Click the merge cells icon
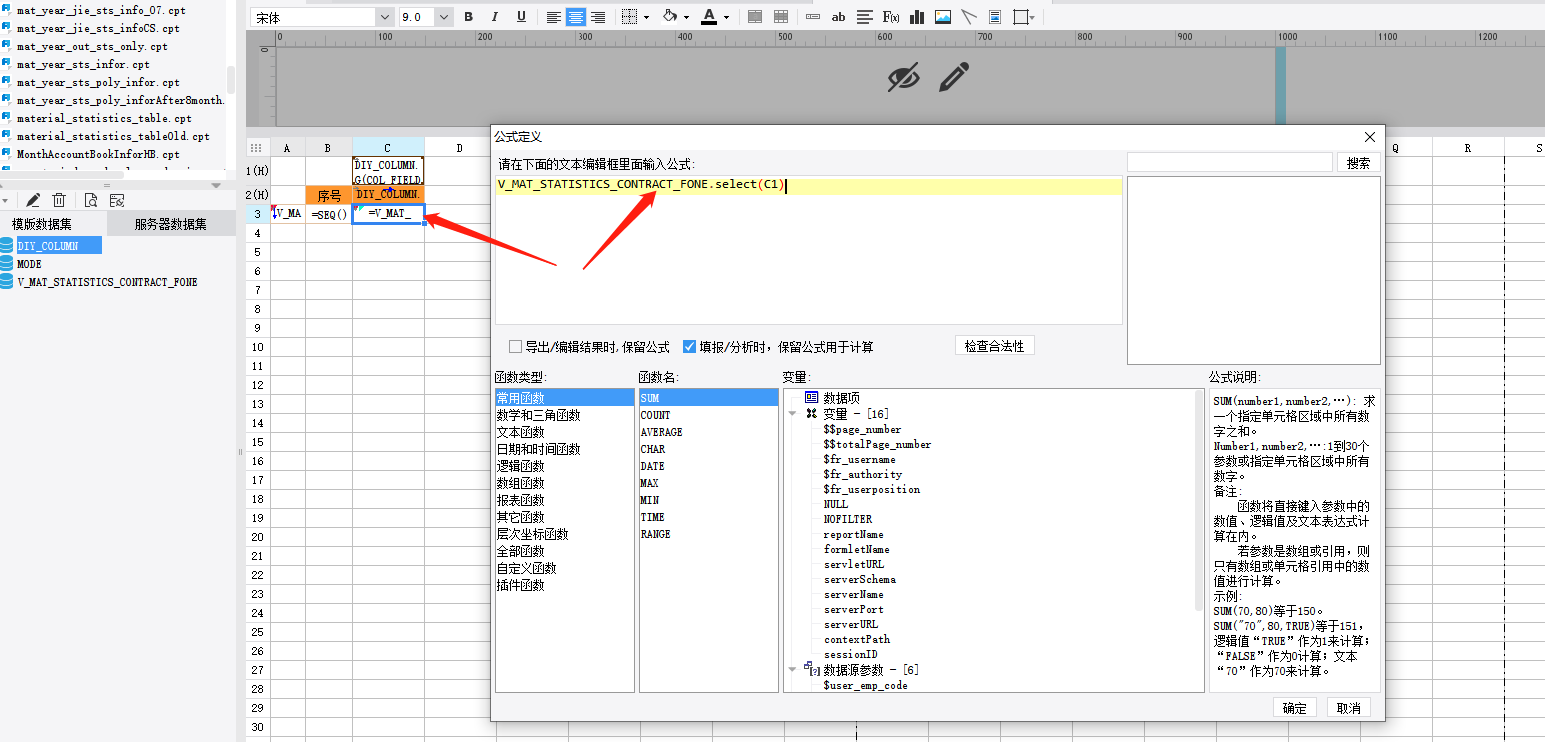This screenshot has height=742, width=1545. point(755,17)
